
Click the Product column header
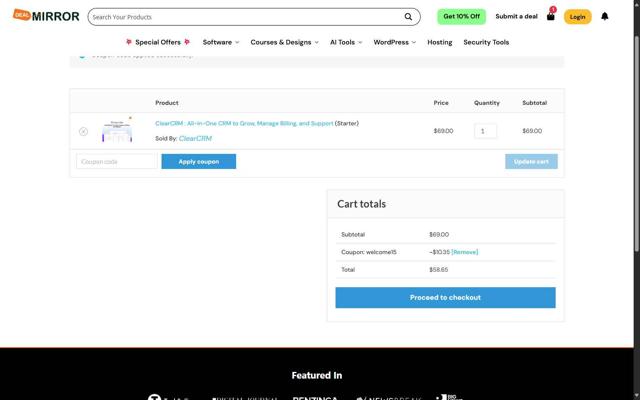pyautogui.click(x=167, y=103)
